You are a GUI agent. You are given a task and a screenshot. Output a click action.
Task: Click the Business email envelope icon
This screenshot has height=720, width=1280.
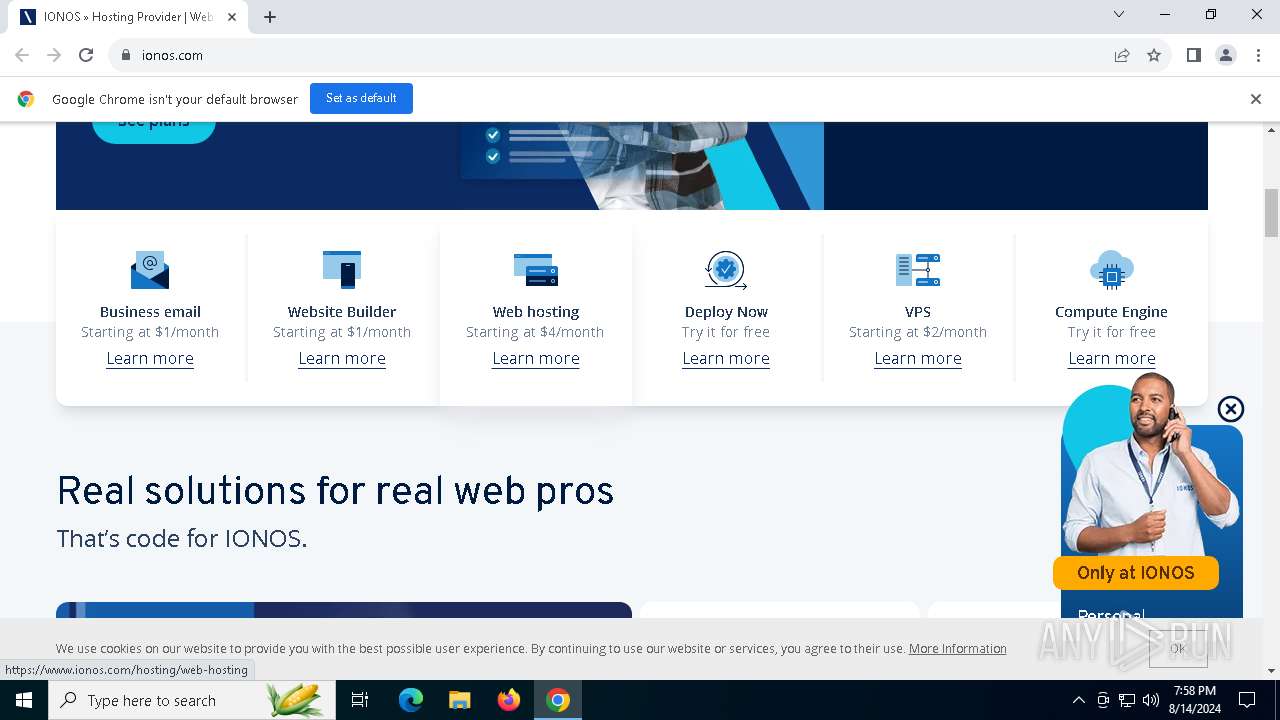click(x=150, y=270)
